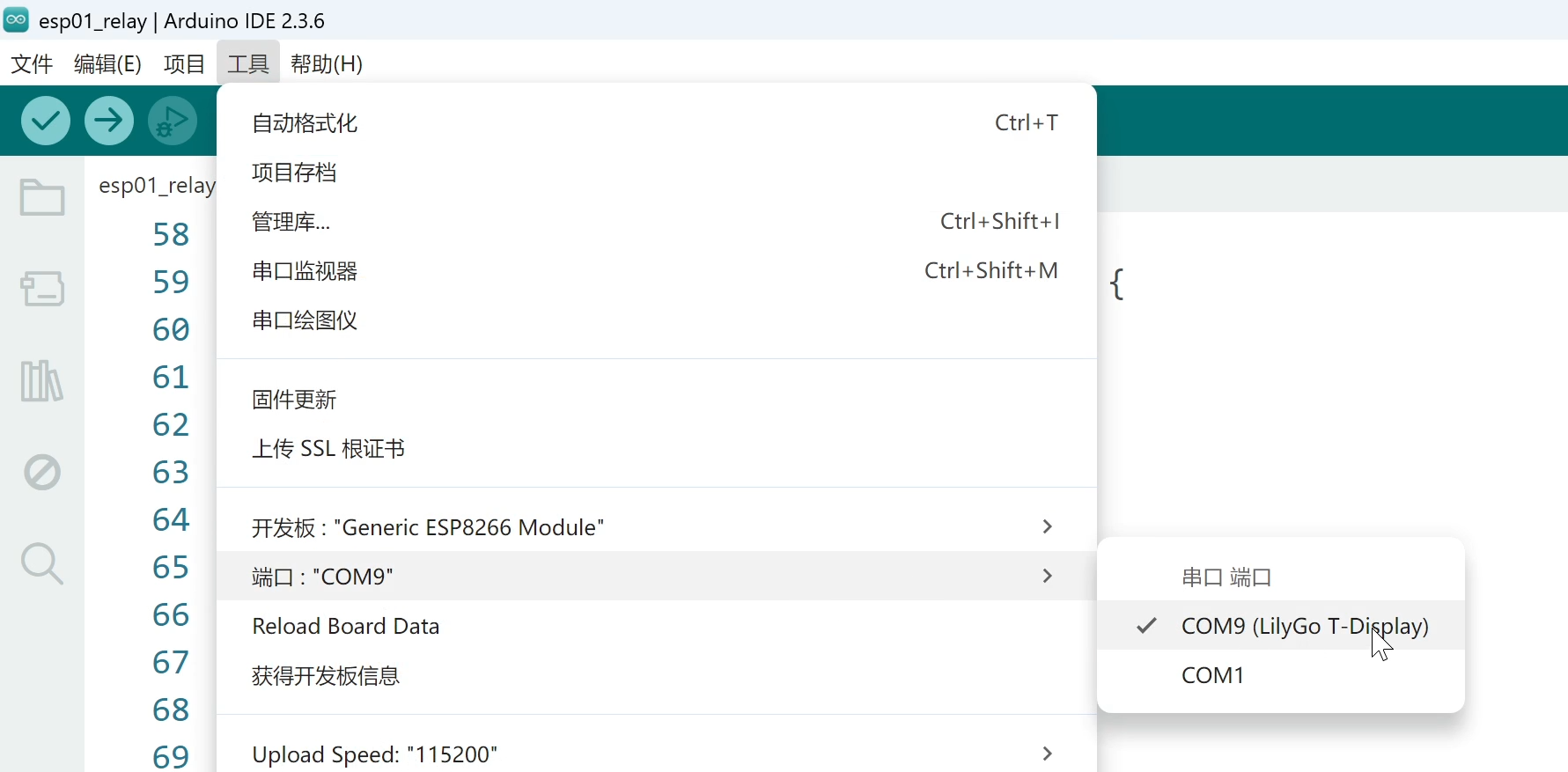Open 串口监视器 menu item
Viewport: 1568px width, 772px height.
656,271
